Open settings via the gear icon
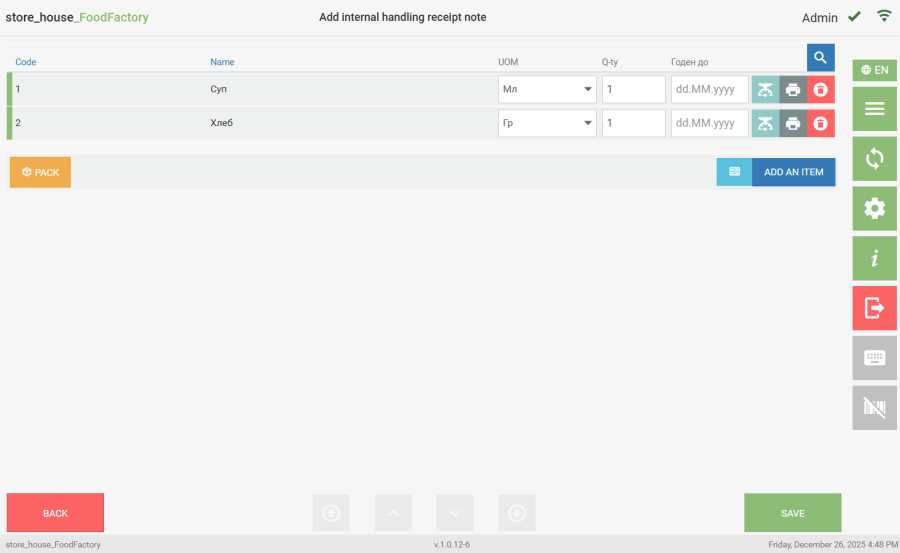 pos(874,208)
